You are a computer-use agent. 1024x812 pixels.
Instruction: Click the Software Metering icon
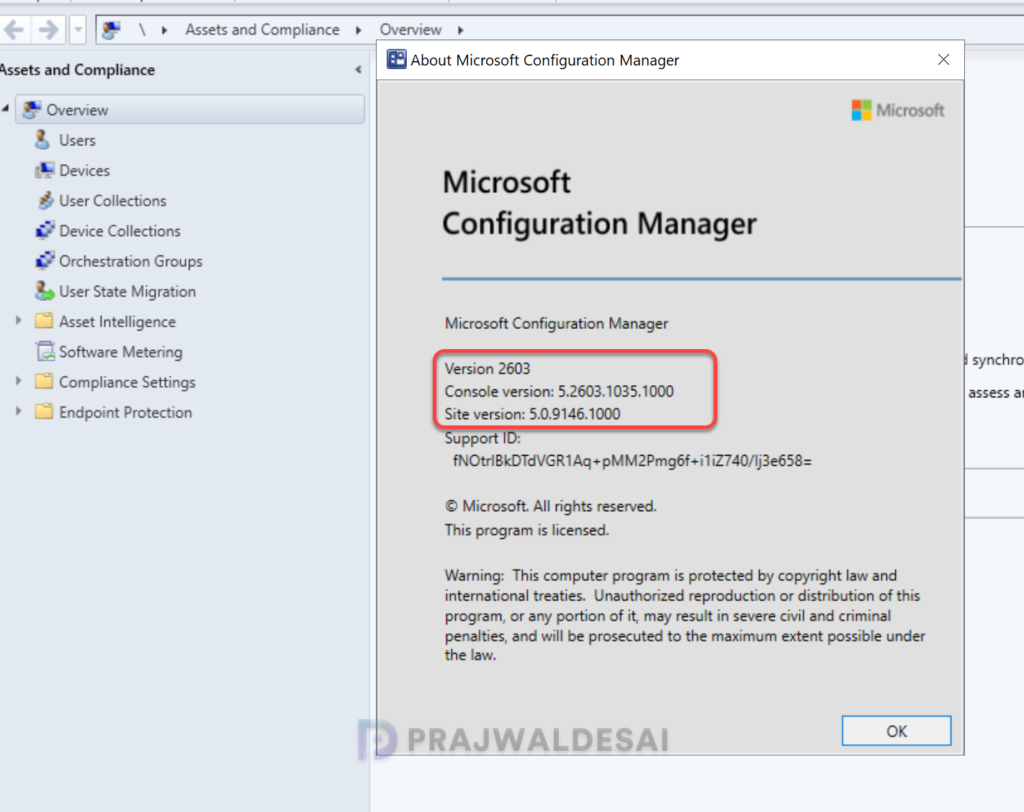[x=45, y=351]
